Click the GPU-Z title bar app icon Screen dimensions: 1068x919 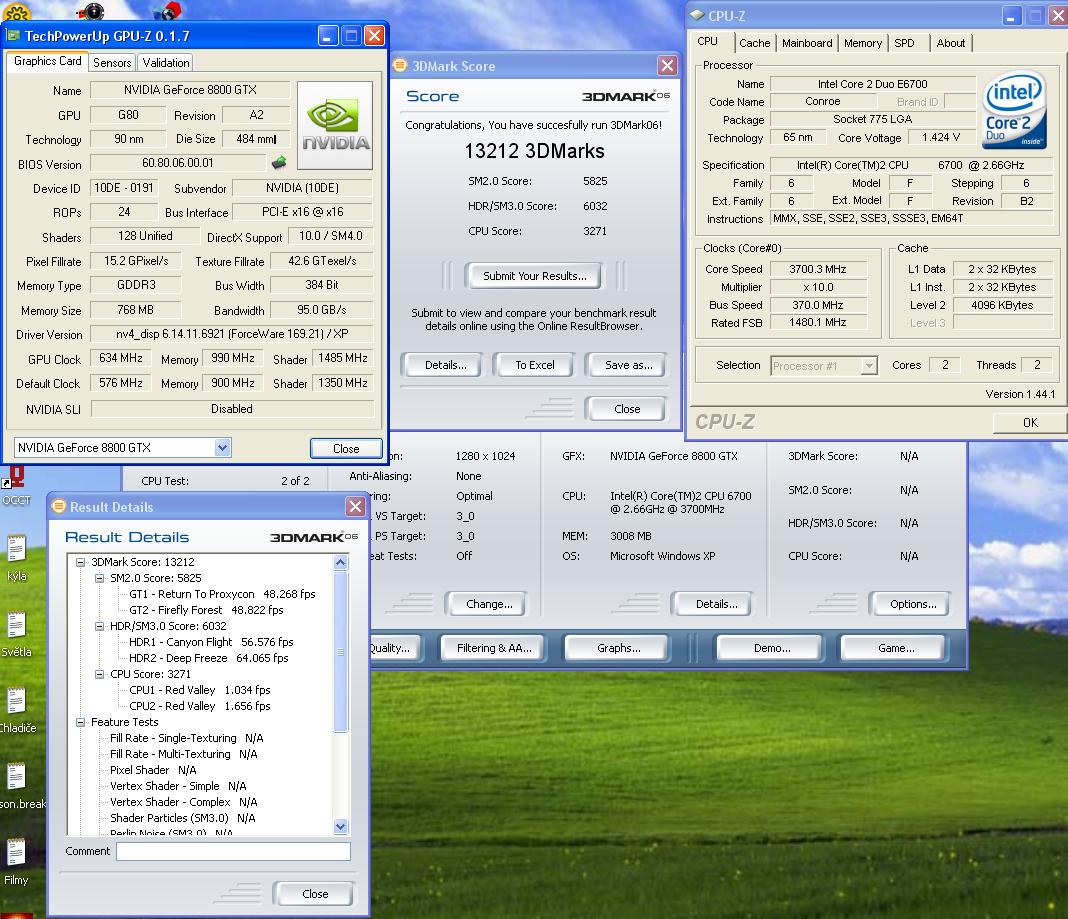(x=13, y=35)
